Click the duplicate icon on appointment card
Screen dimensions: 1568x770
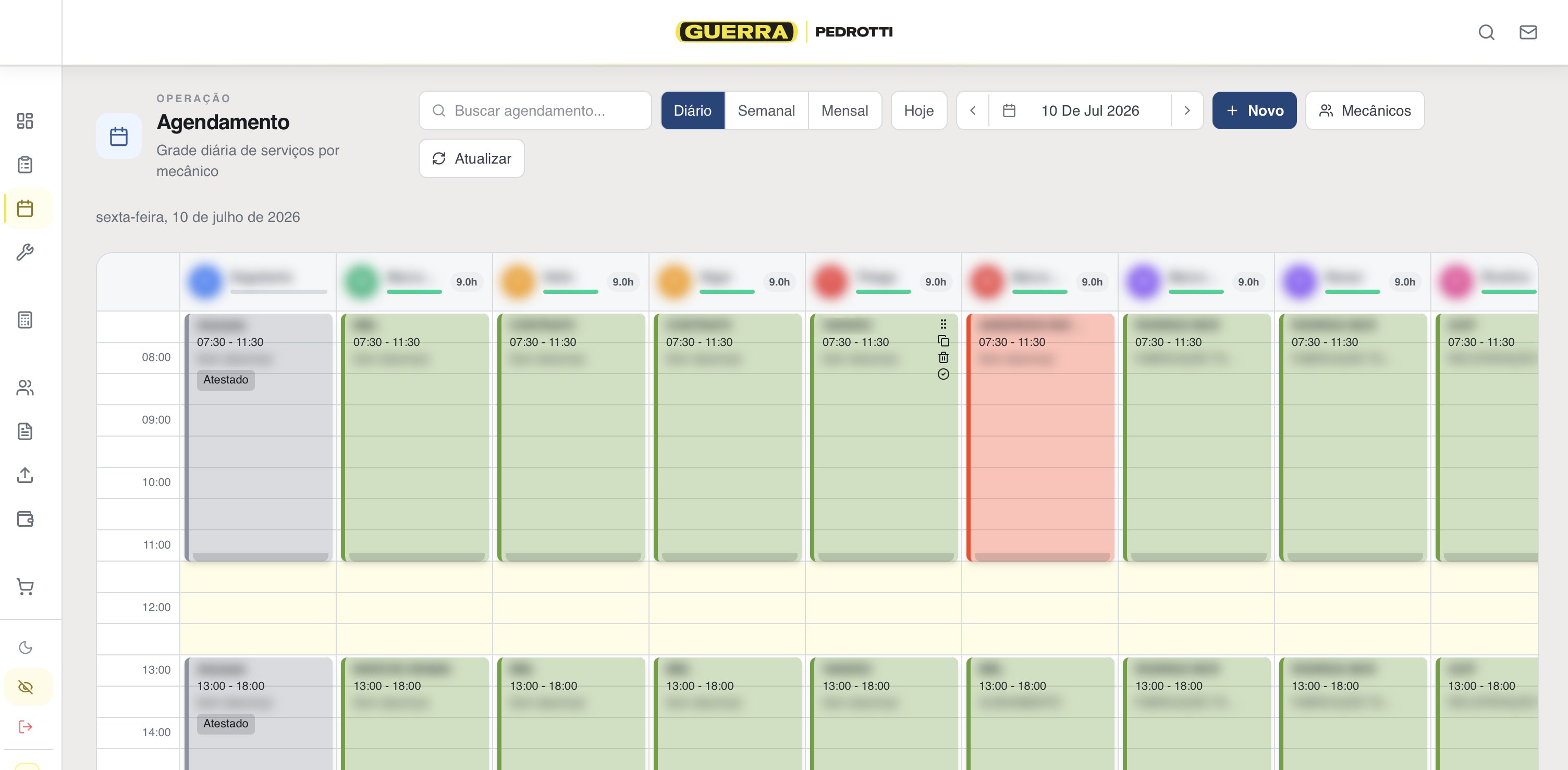[943, 341]
